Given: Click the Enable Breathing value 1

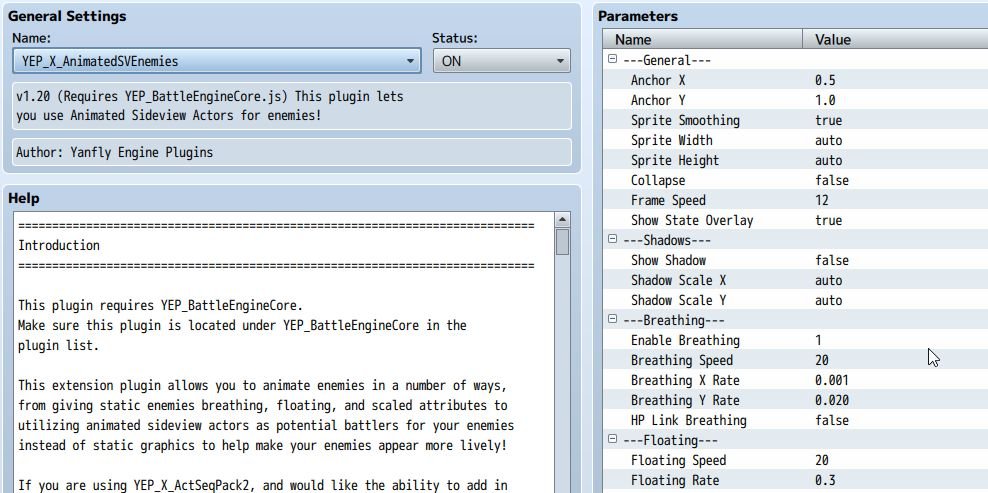Looking at the screenshot, I should (x=818, y=340).
